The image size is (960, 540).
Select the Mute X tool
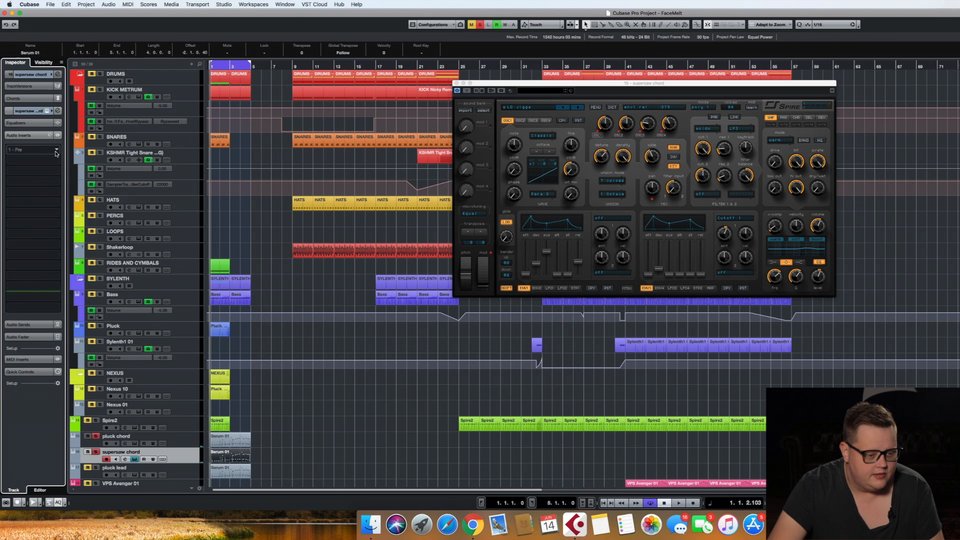636,24
